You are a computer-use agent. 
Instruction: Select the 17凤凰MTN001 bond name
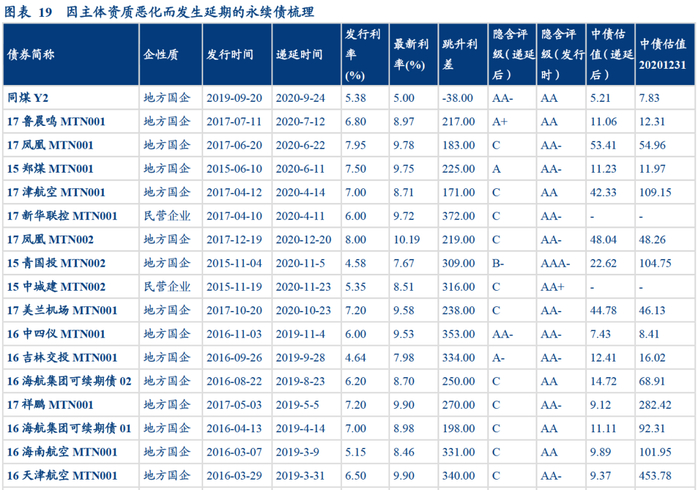click(x=50, y=145)
